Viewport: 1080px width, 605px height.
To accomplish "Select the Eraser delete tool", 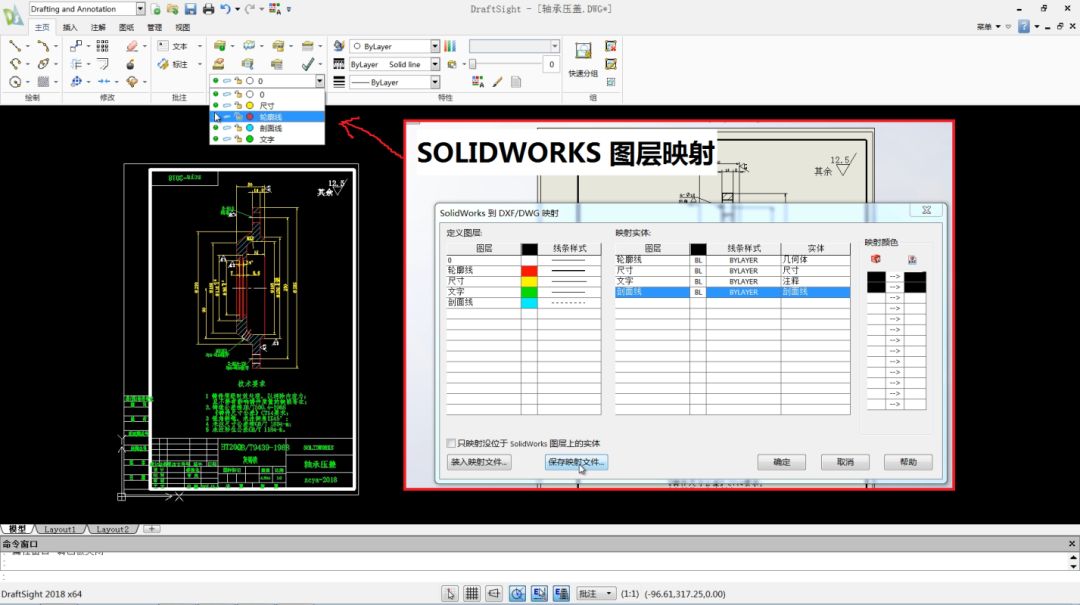I will click(132, 46).
